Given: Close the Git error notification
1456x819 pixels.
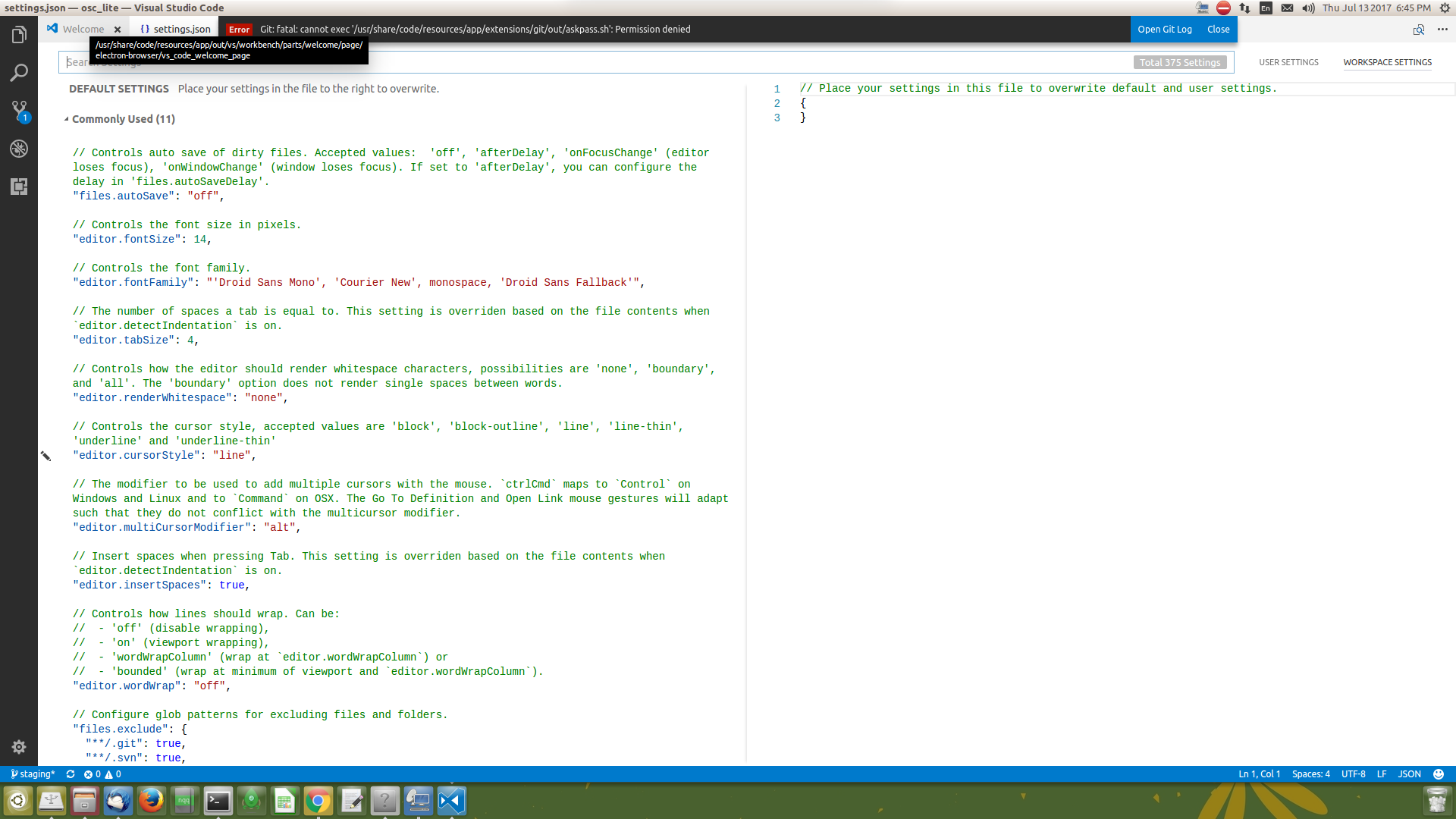Looking at the screenshot, I should point(1218,30).
